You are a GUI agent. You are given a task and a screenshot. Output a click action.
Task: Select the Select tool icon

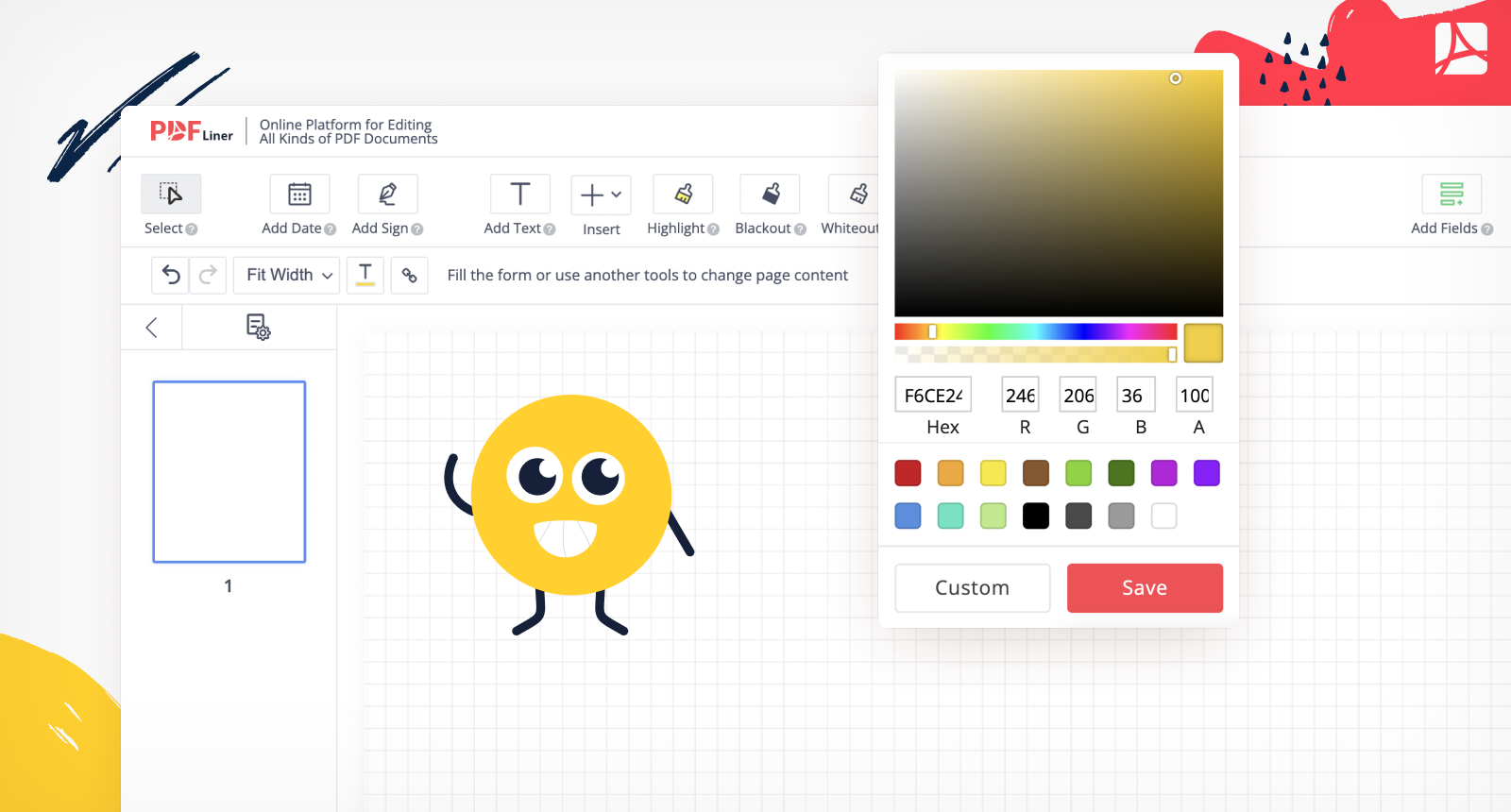point(171,194)
